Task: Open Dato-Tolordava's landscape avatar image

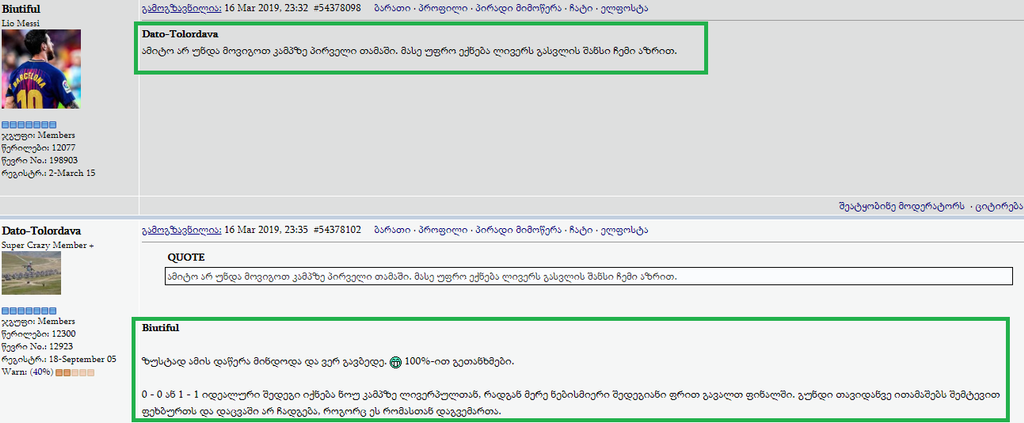Action: click(31, 274)
